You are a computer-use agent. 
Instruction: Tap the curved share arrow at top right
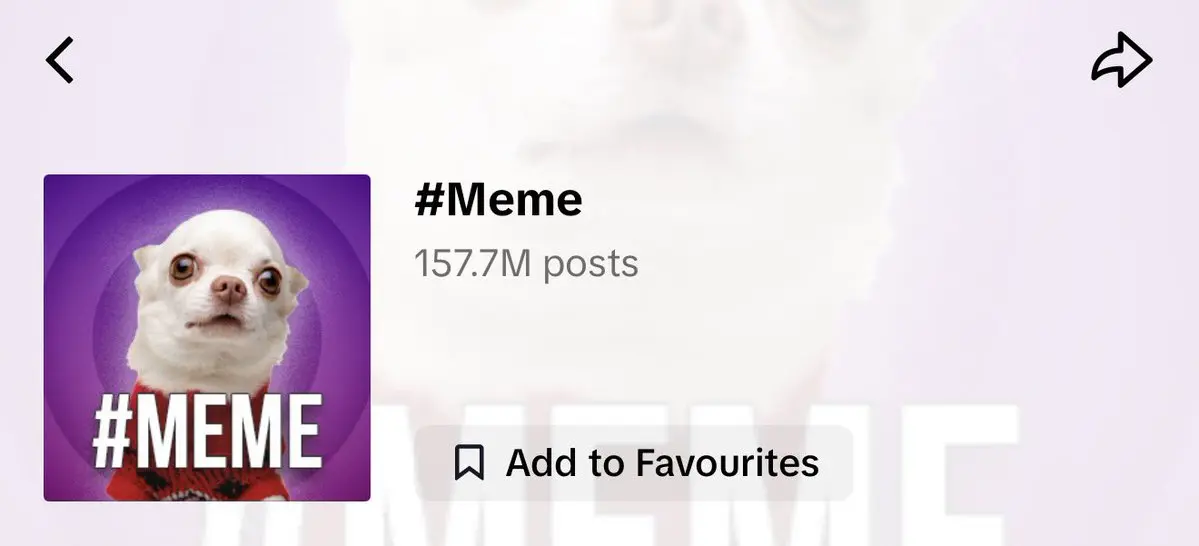pos(1121,60)
